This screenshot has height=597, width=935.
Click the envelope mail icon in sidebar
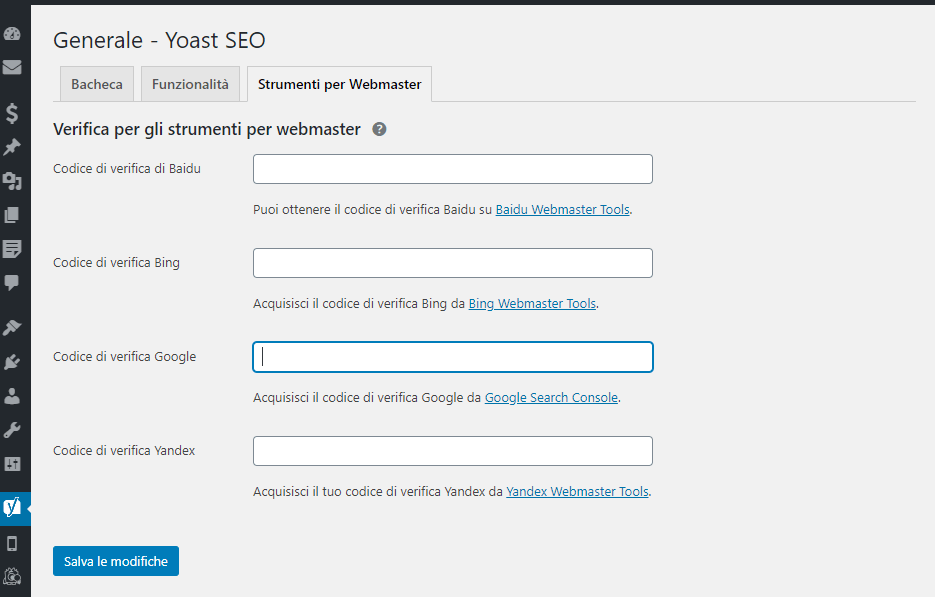[12, 68]
